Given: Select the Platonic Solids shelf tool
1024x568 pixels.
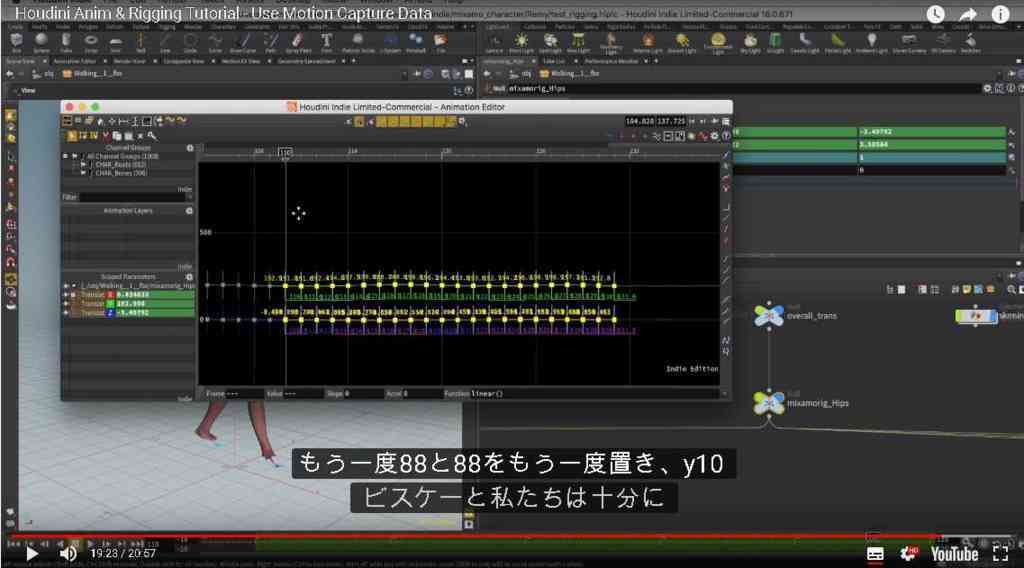Looking at the screenshot, I should 359,41.
